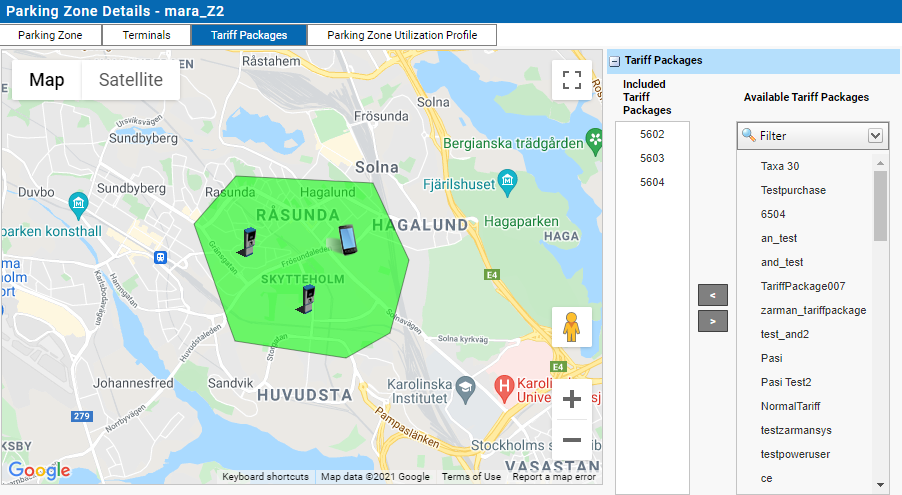The width and height of the screenshot is (902, 495).
Task: Move selected package to included list (<)
Action: pos(713,295)
